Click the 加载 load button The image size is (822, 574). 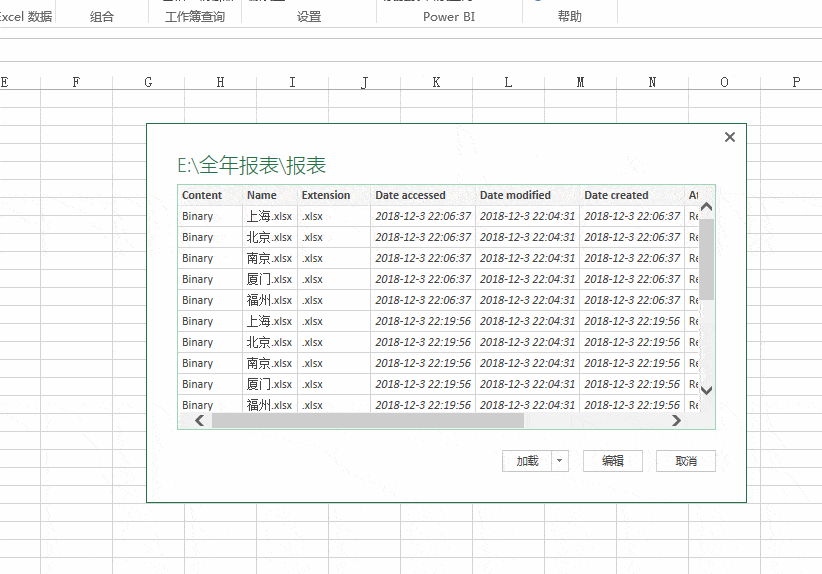527,461
